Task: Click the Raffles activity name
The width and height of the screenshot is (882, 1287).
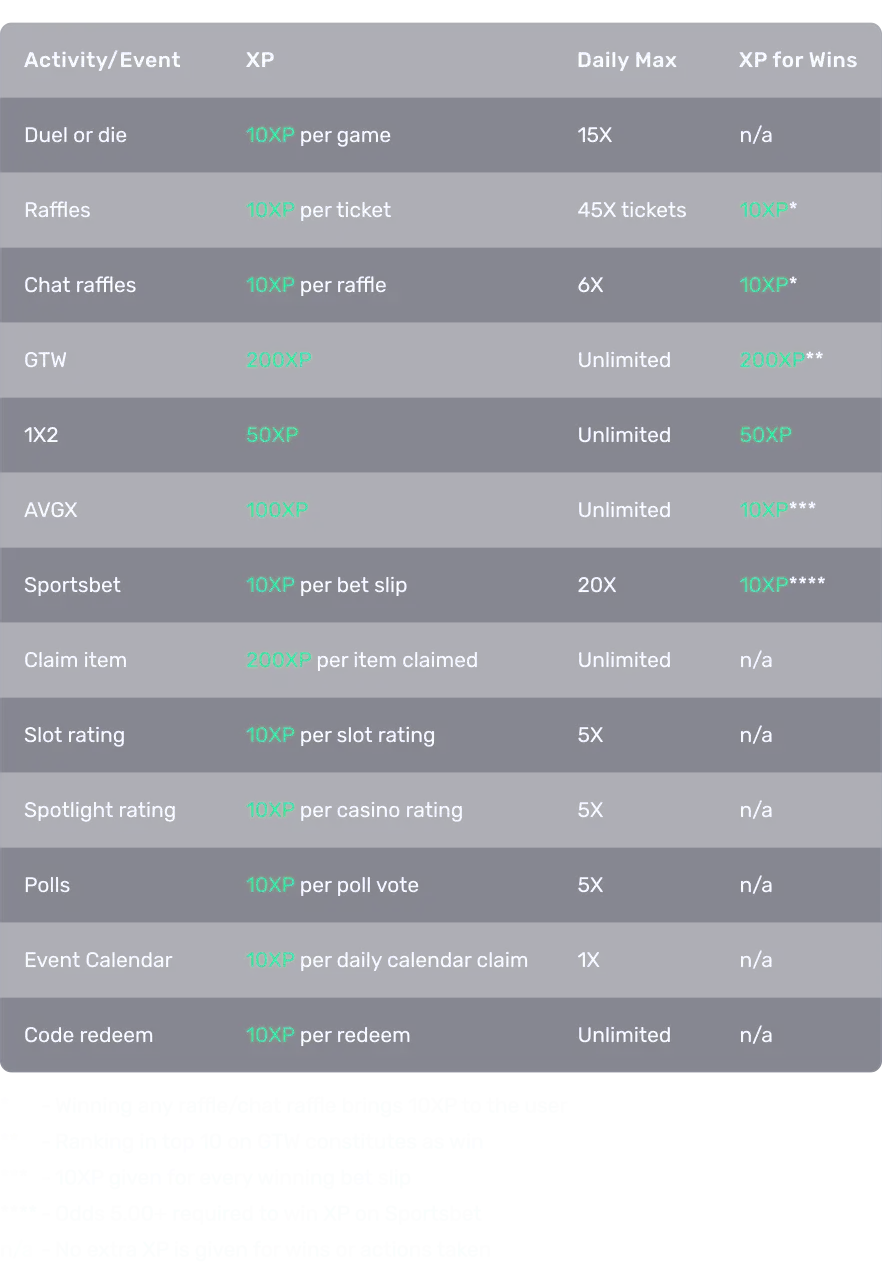Action: pos(57,210)
